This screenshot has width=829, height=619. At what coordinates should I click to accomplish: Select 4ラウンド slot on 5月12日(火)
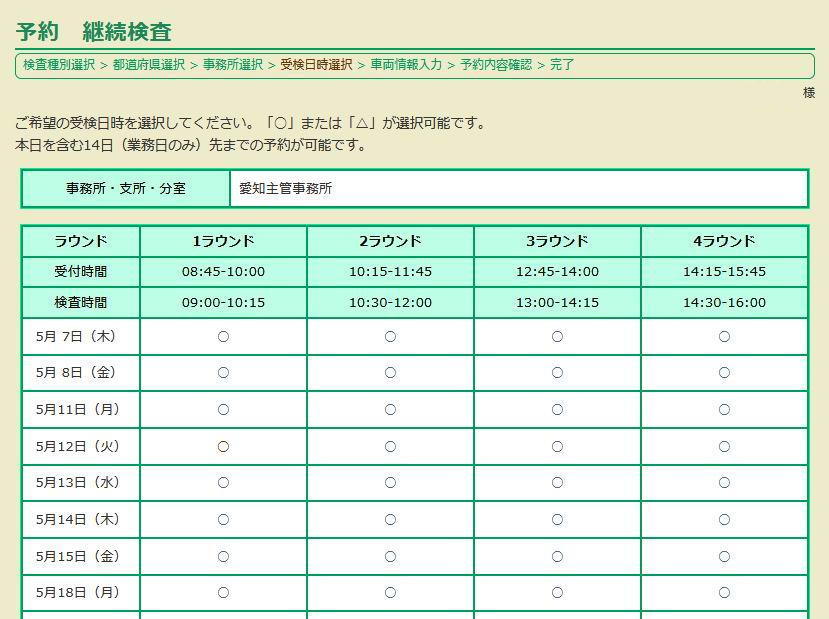[724, 447]
